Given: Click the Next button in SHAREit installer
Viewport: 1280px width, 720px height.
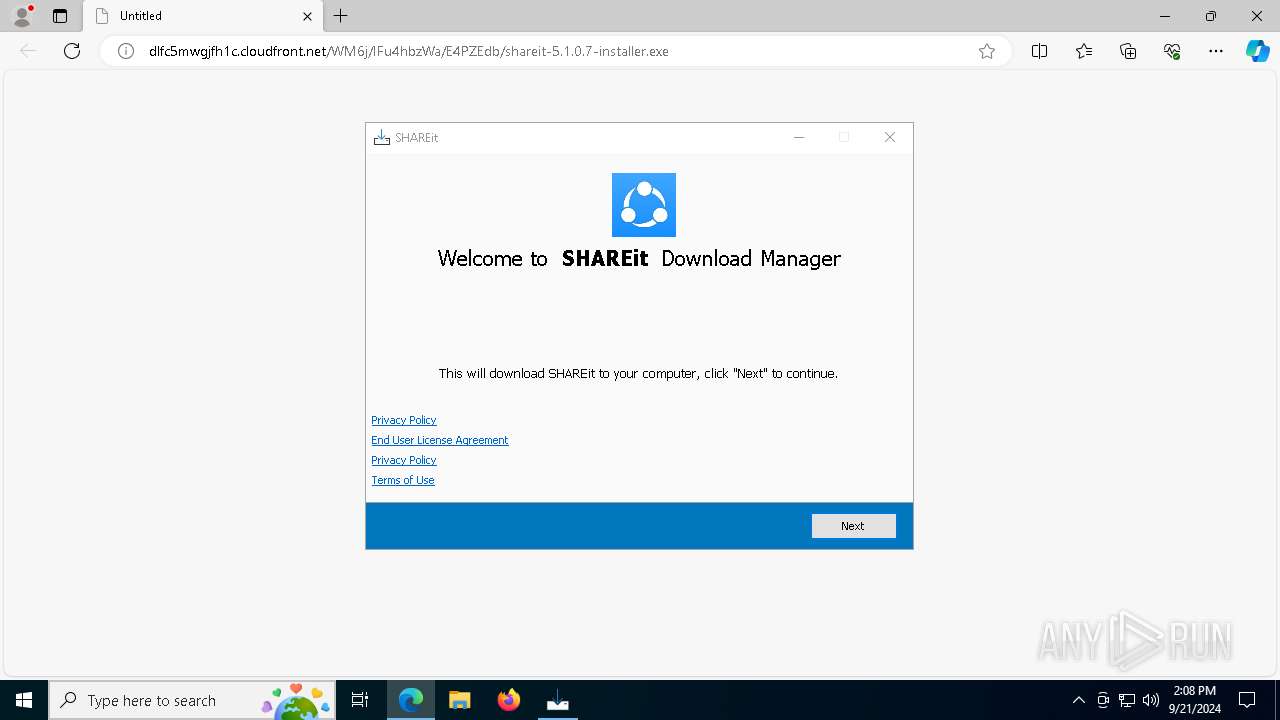Looking at the screenshot, I should click(x=853, y=526).
